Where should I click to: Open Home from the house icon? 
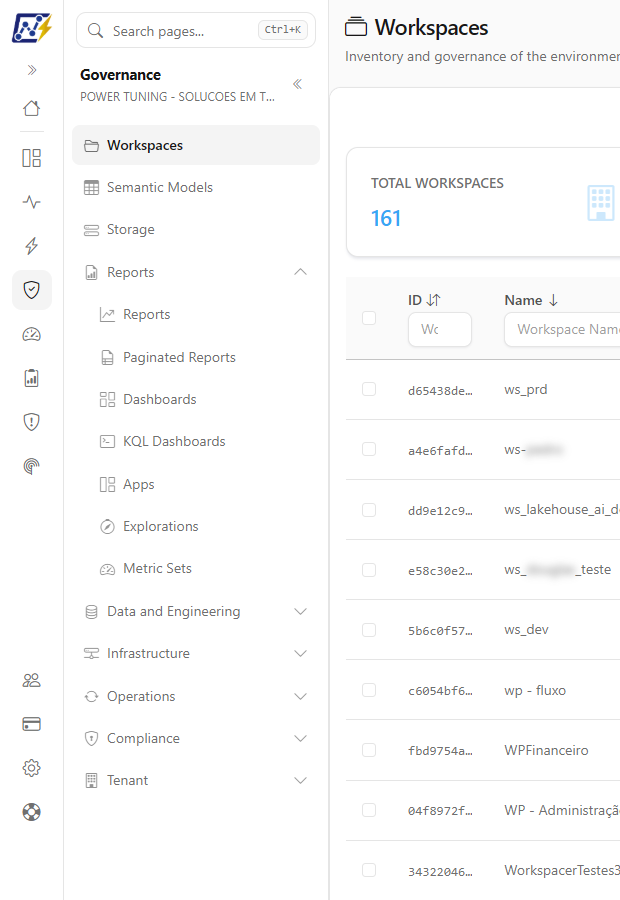coord(32,108)
